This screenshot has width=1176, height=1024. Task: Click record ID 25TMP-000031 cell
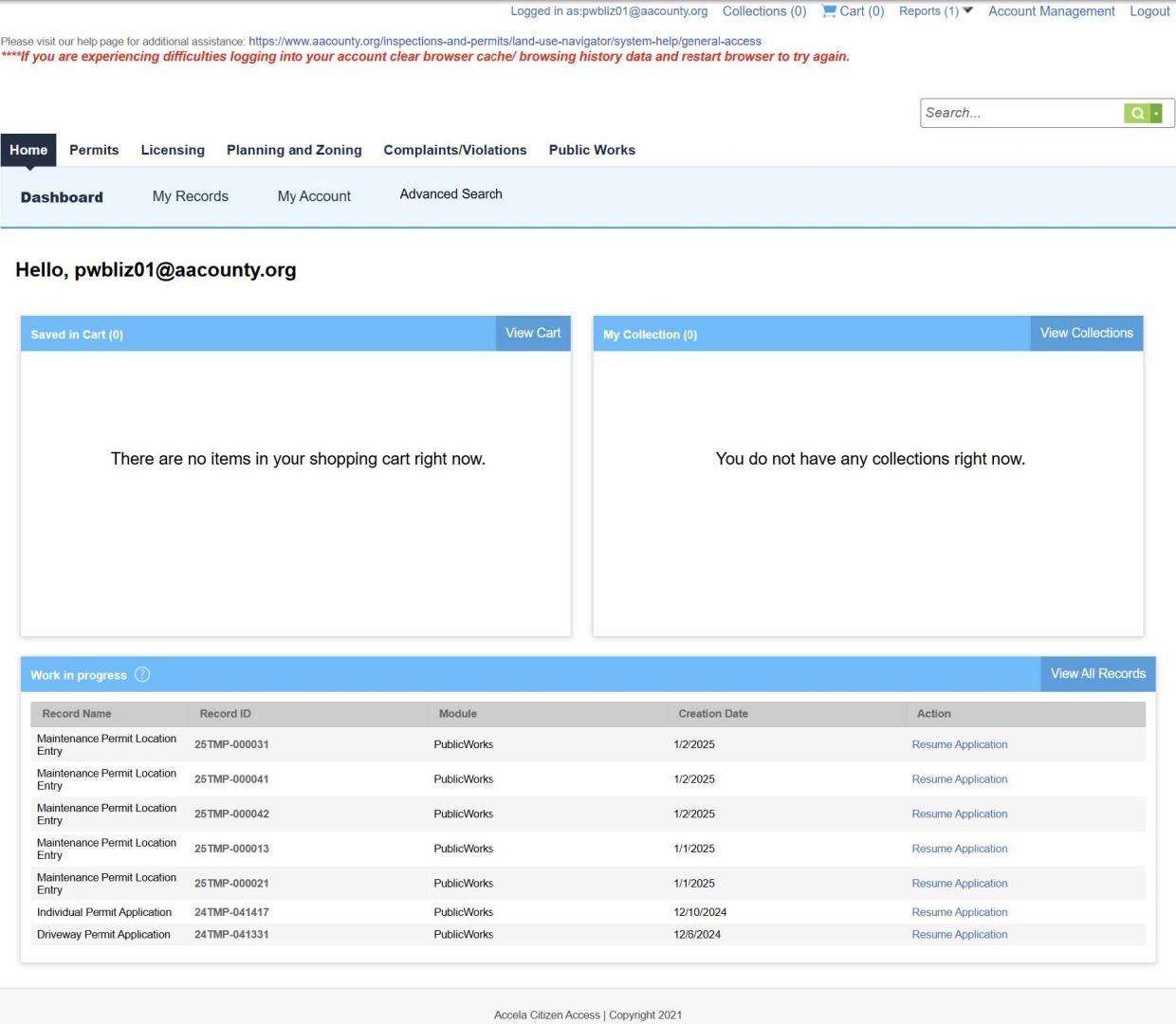tap(231, 744)
